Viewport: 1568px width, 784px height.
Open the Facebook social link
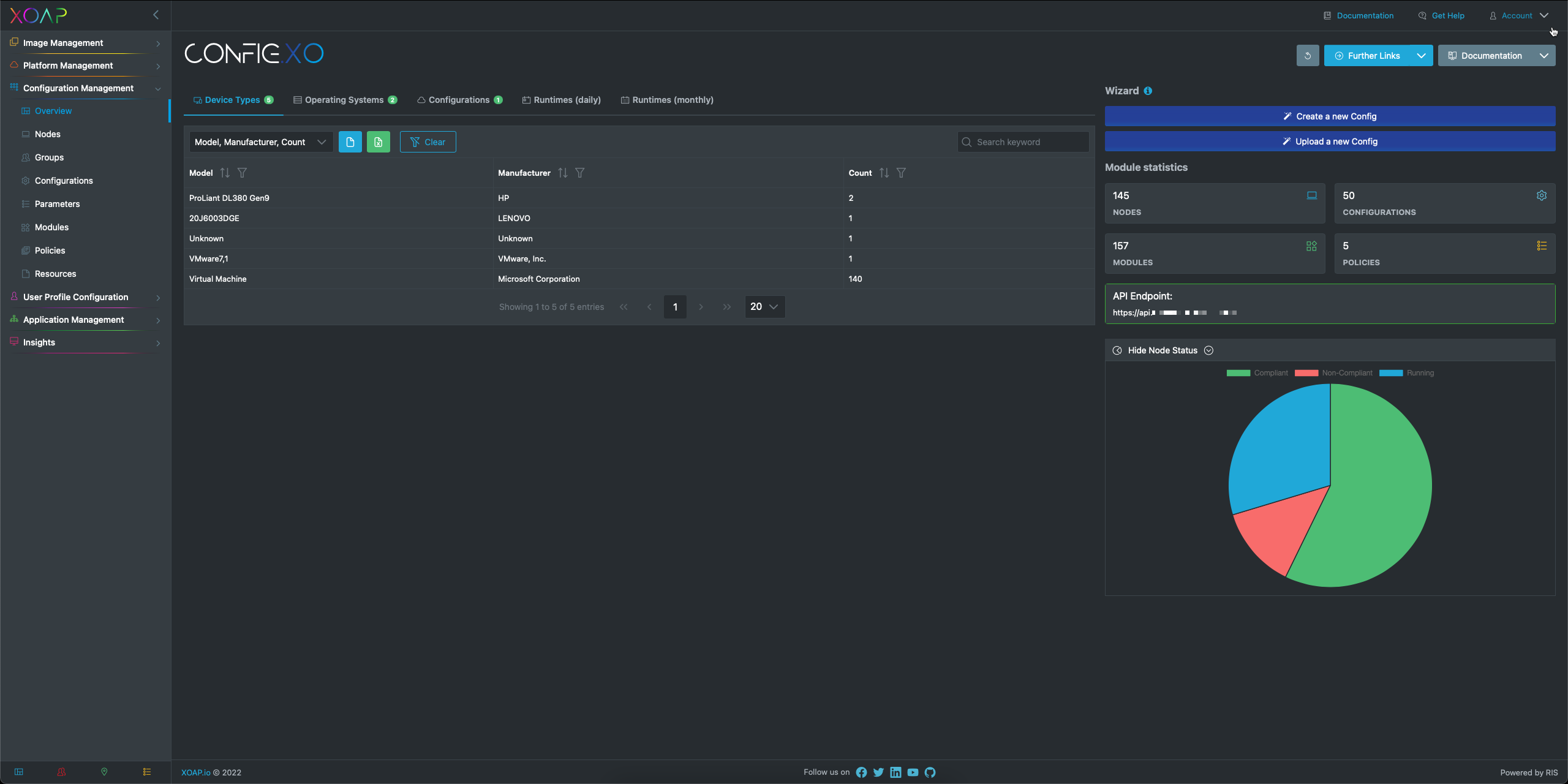pos(861,772)
